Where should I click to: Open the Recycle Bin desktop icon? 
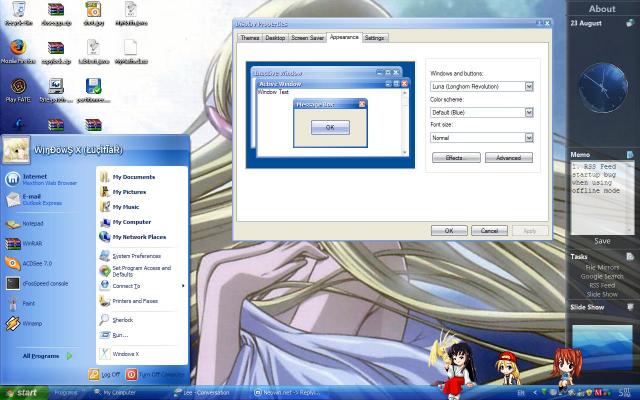18,13
